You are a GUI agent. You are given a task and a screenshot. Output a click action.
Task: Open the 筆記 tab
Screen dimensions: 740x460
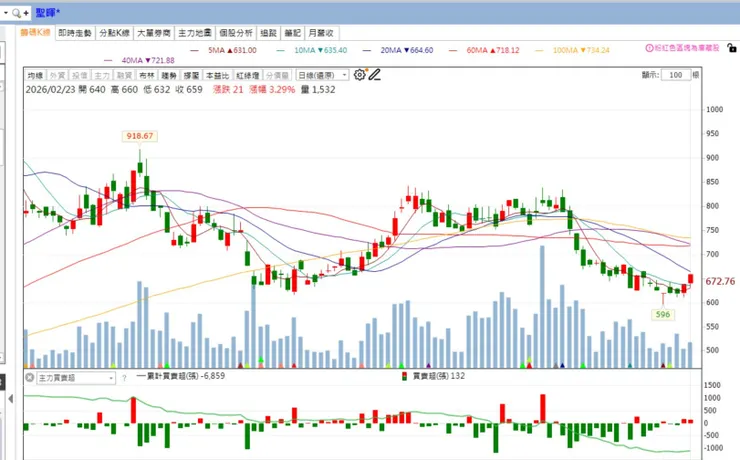pyautogui.click(x=293, y=33)
